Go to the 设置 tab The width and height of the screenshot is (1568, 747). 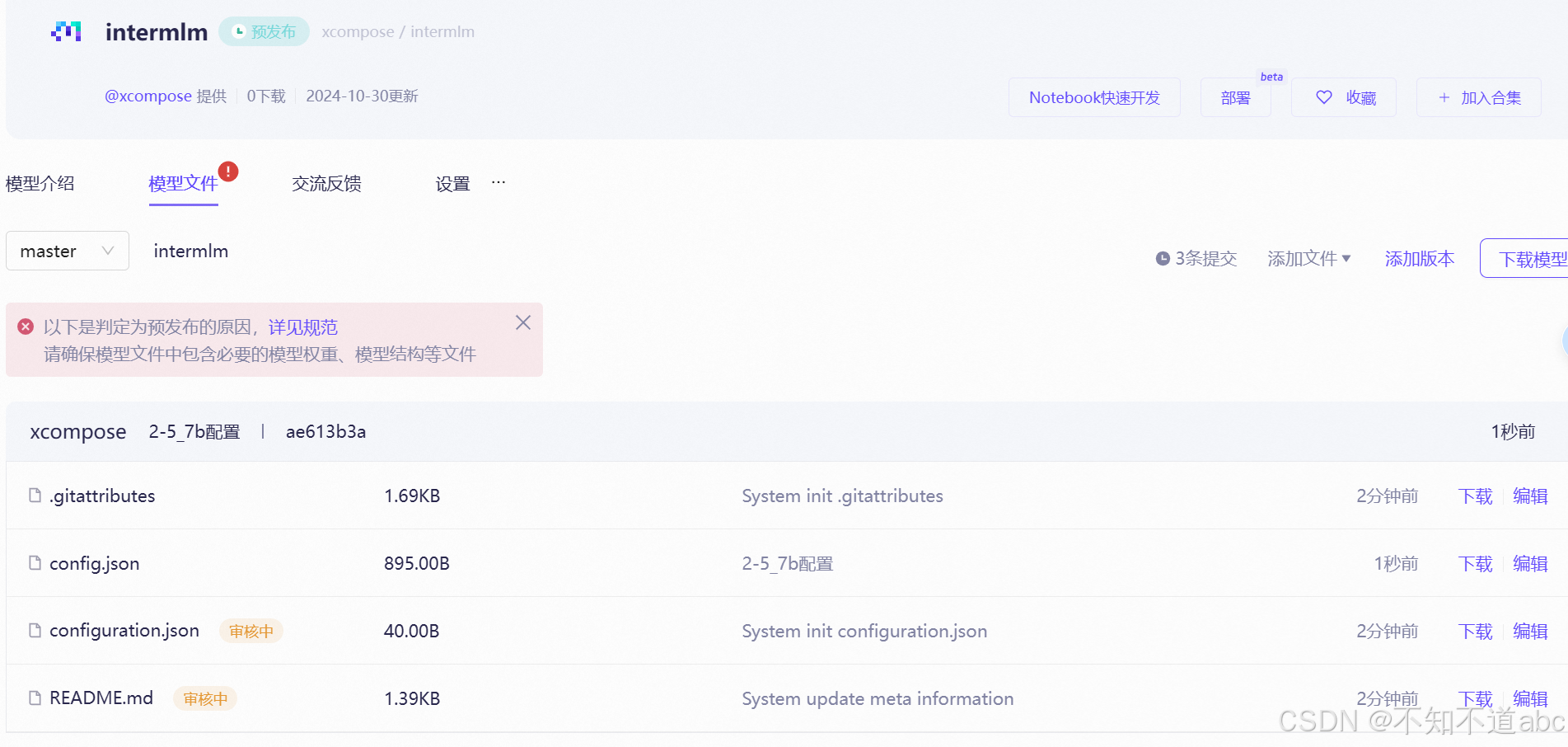452,183
